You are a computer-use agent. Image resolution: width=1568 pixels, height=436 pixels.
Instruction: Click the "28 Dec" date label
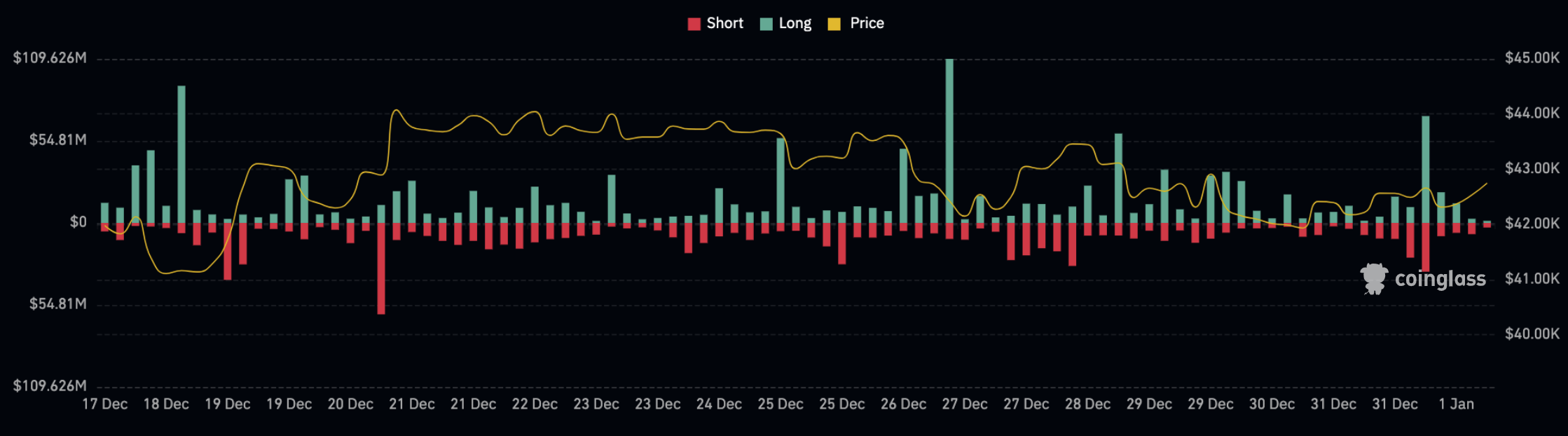pyautogui.click(x=1087, y=404)
